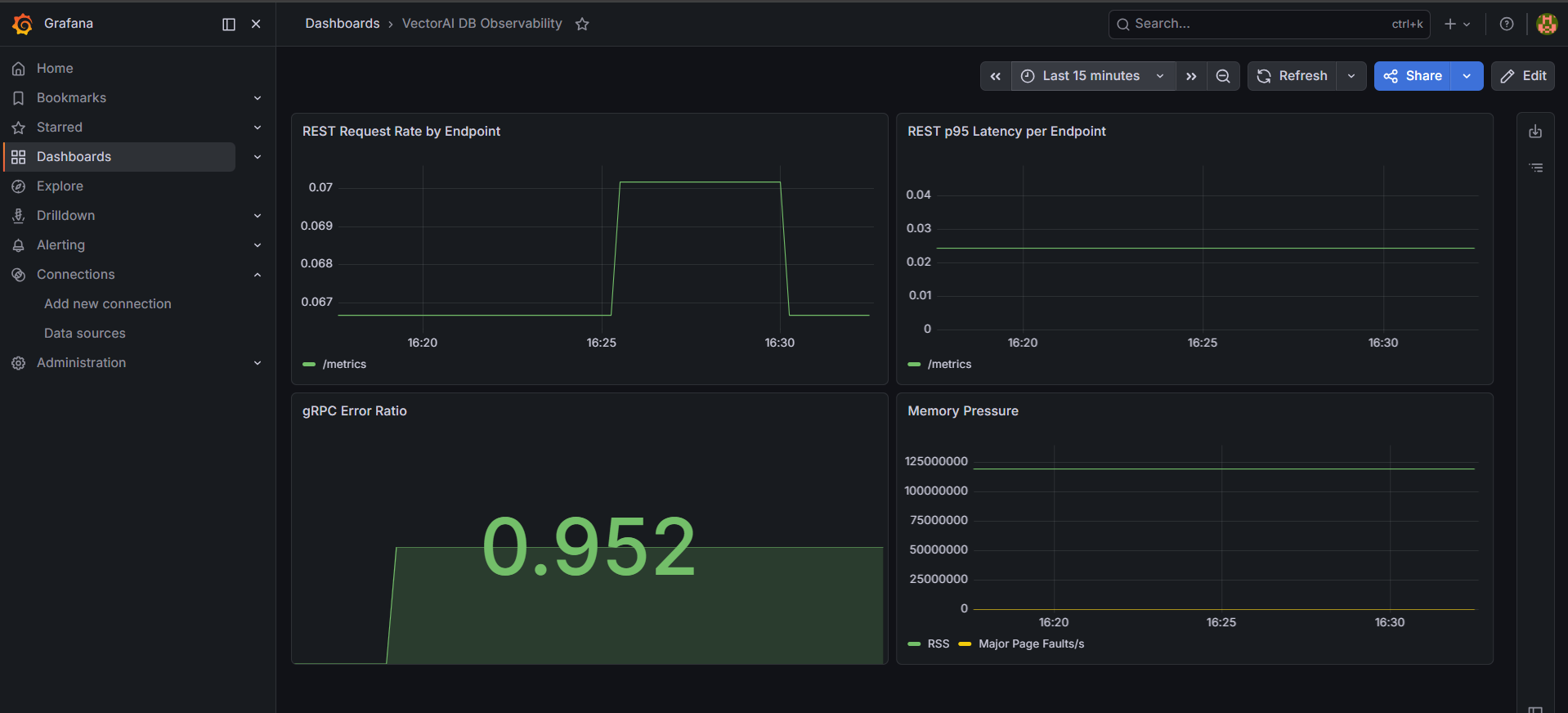Screen dimensions: 1568x713
Task: Open Alerting in the sidebar
Action: 60,245
